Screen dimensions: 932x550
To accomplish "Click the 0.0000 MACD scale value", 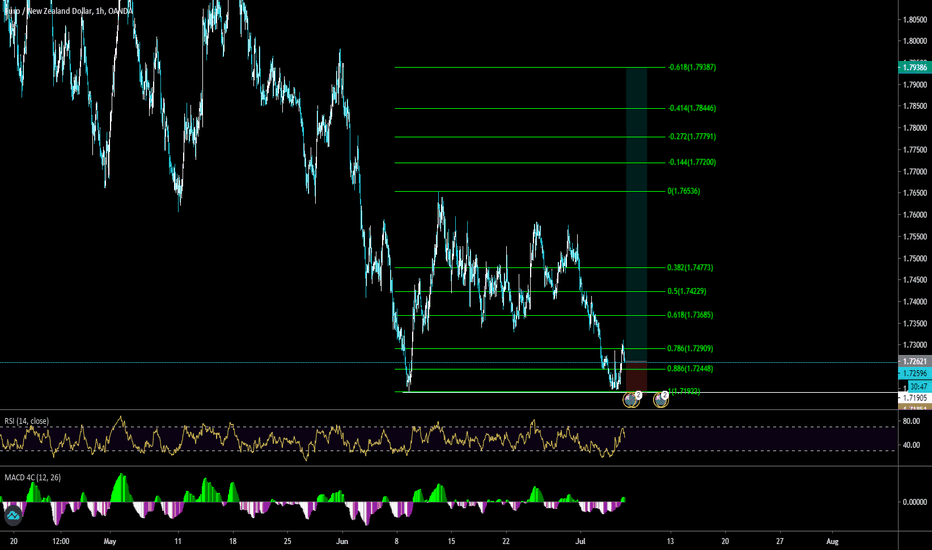I will click(914, 502).
